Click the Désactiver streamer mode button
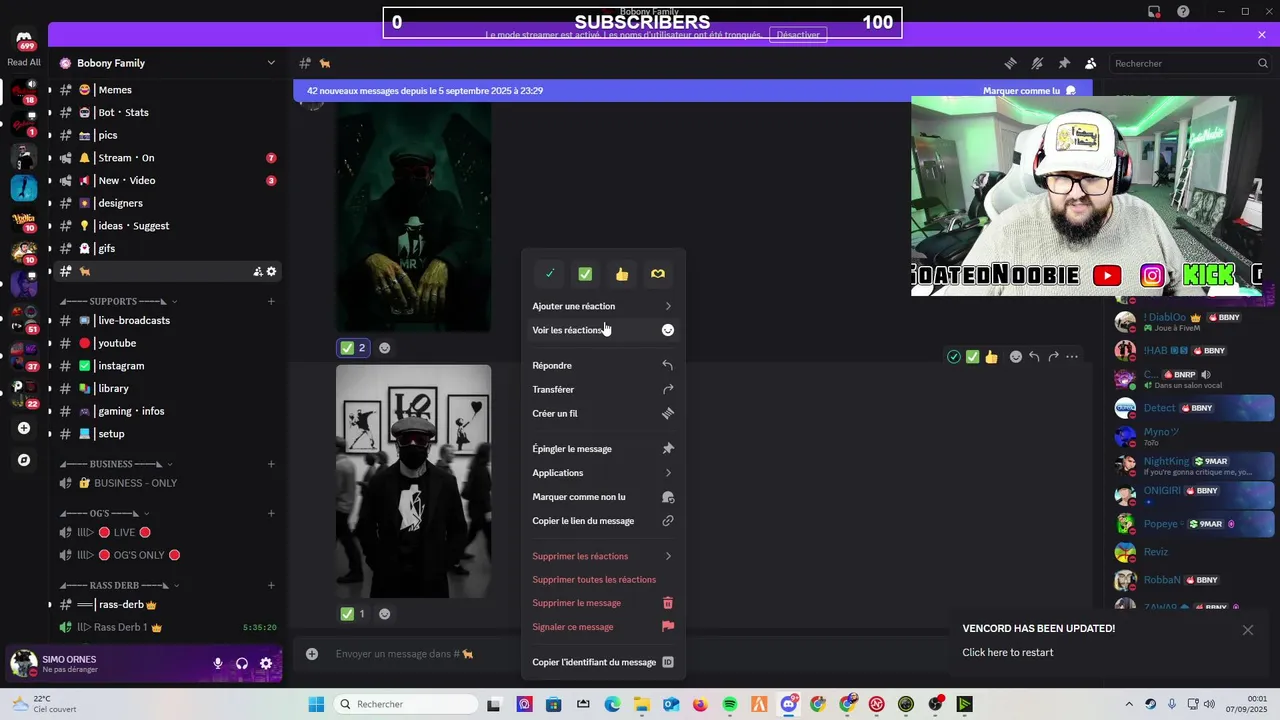 point(798,35)
